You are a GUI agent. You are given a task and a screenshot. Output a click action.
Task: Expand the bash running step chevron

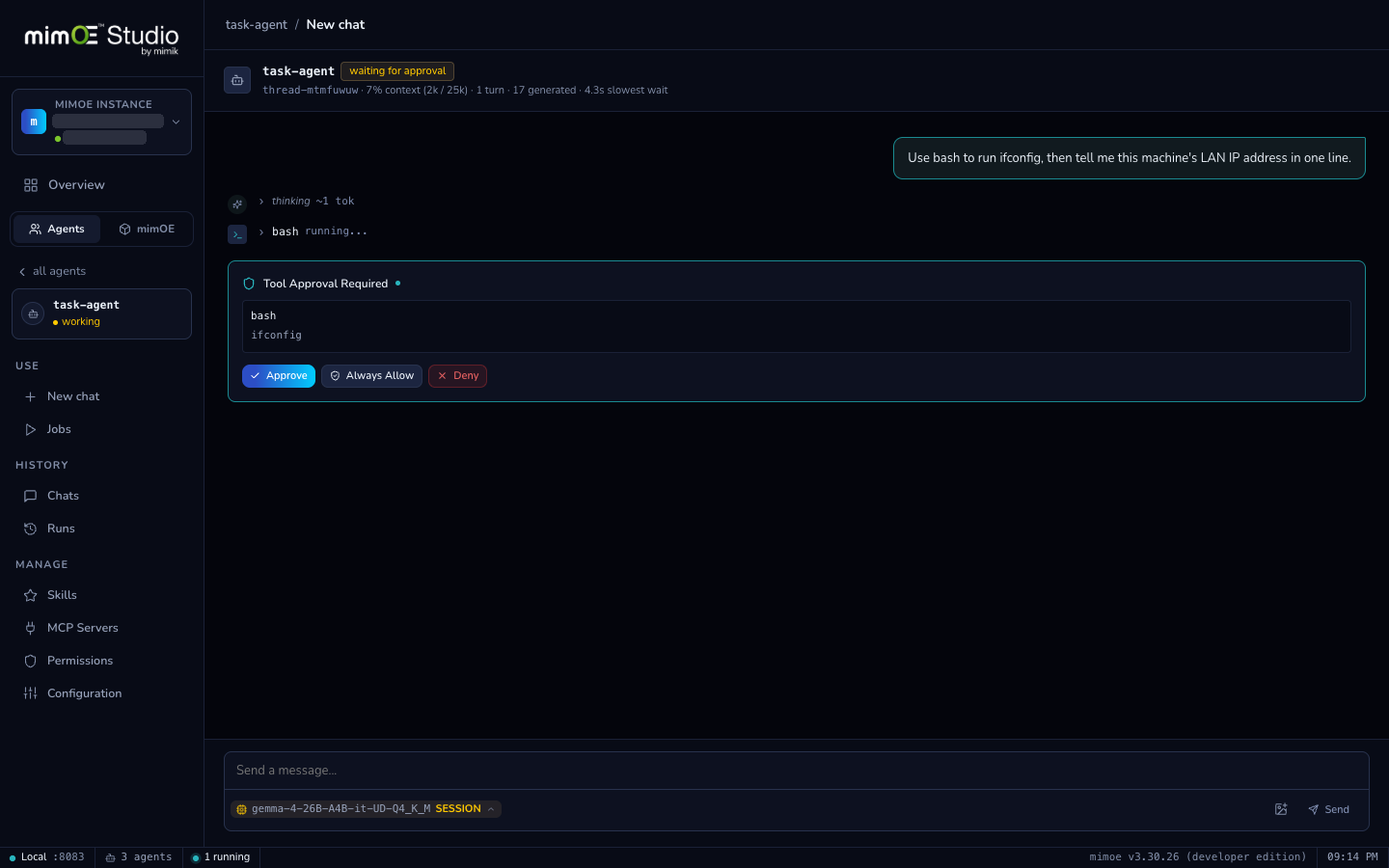click(x=261, y=231)
